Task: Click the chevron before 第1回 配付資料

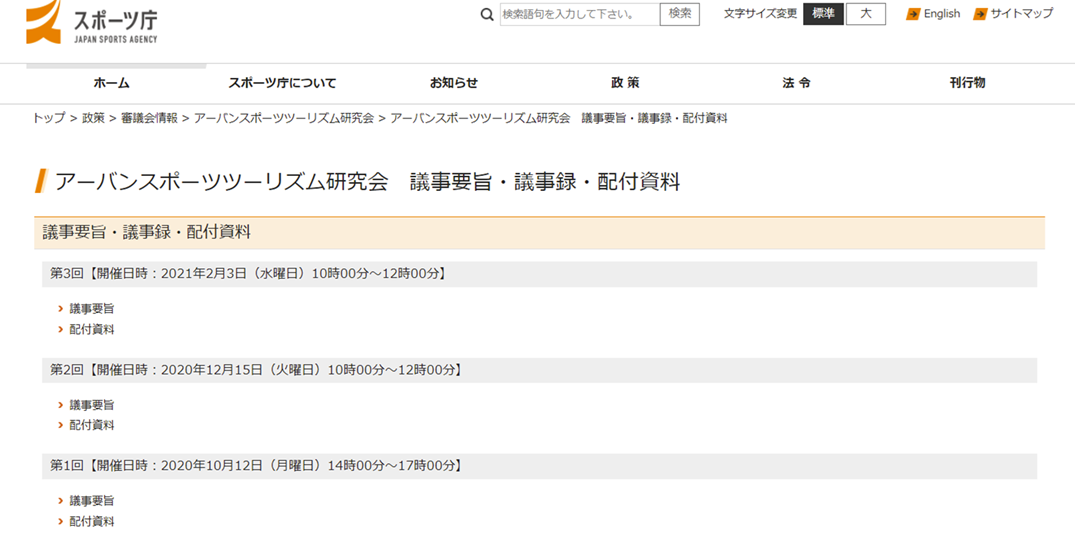Action: point(61,522)
